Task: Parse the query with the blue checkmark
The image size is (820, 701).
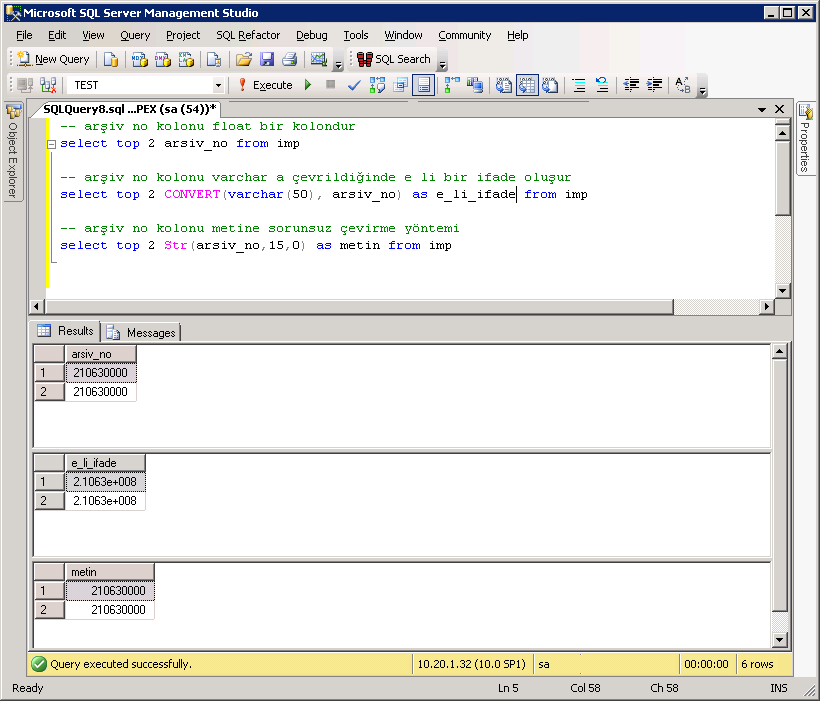Action: click(x=354, y=85)
